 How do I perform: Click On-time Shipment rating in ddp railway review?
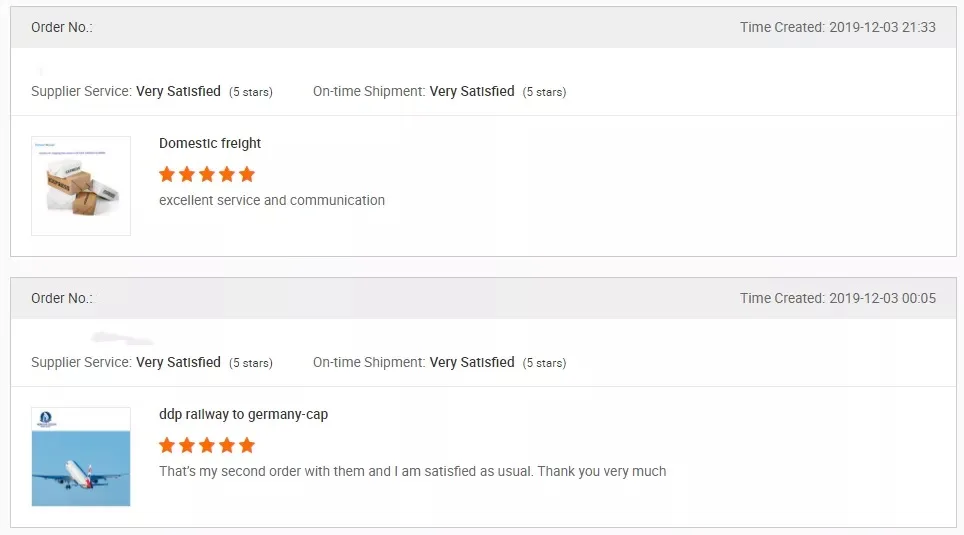click(x=439, y=362)
